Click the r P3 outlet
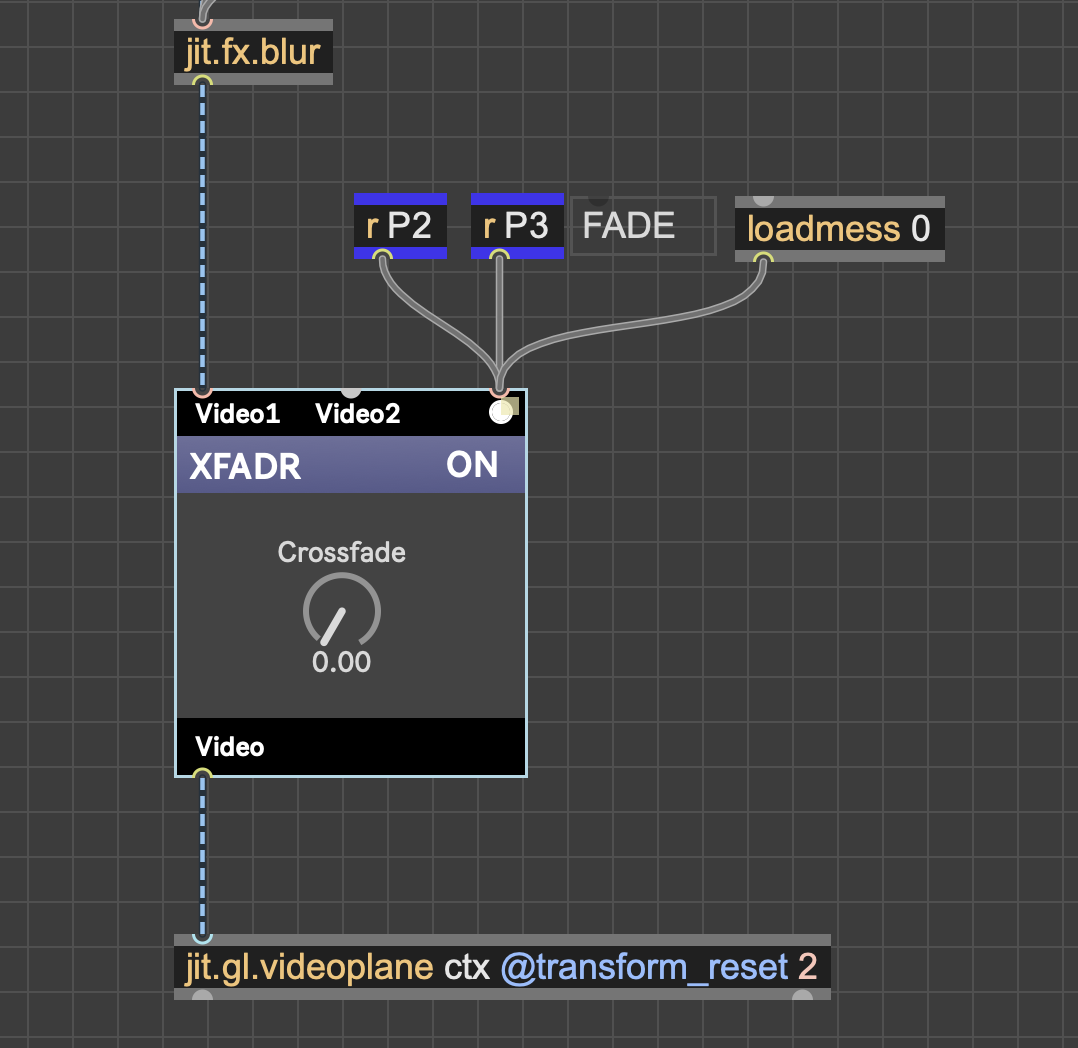 click(499, 255)
